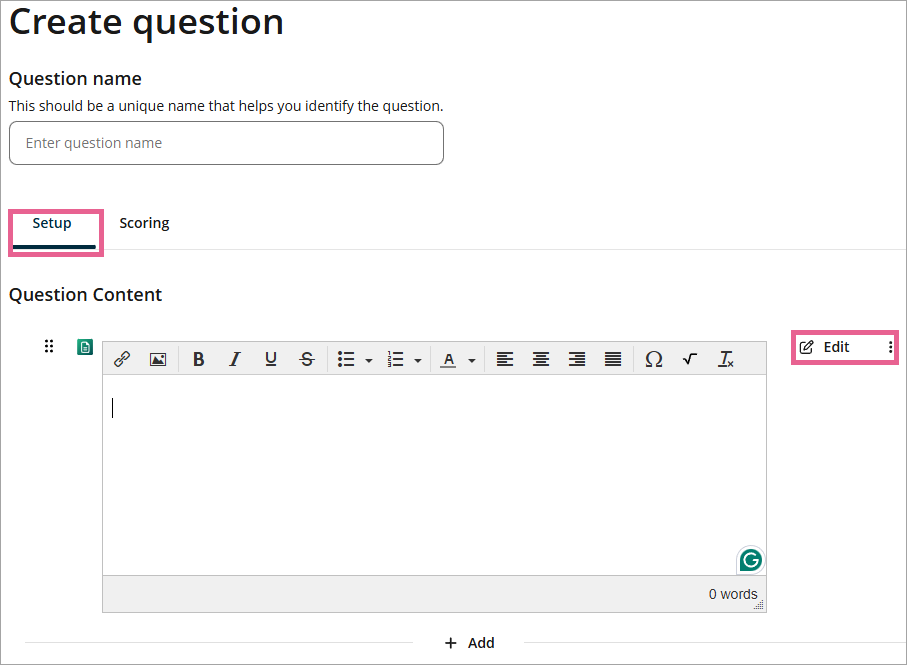Open the bulleted list dropdown arrow
This screenshot has width=907, height=665.
369,360
